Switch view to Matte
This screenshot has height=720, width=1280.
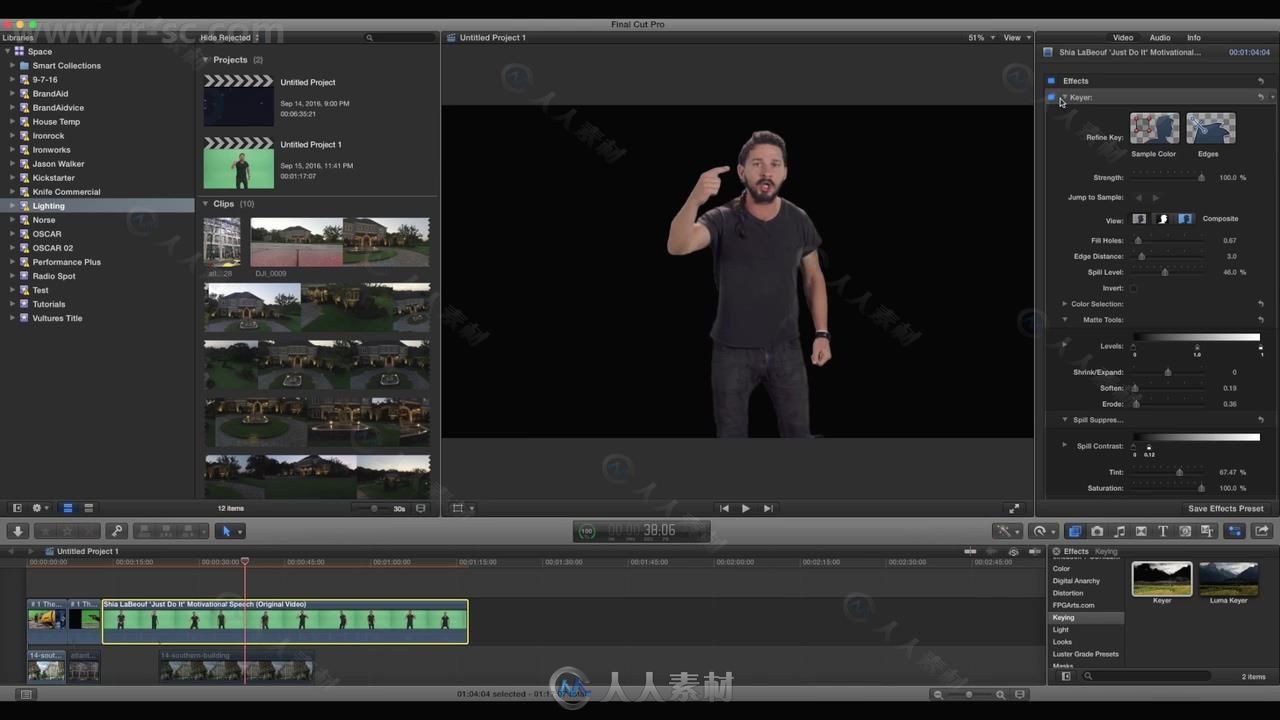(x=1162, y=219)
